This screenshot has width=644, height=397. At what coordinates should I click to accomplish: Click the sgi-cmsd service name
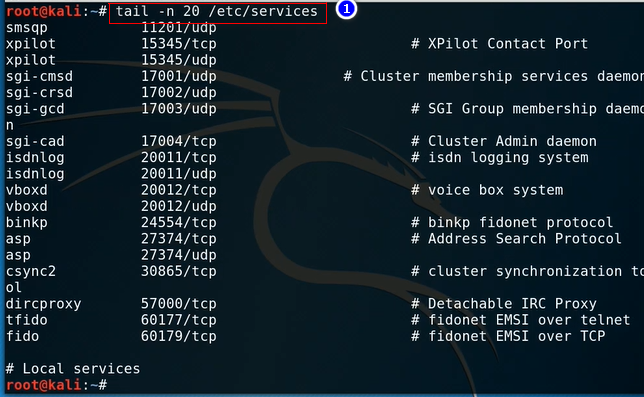pyautogui.click(x=39, y=76)
